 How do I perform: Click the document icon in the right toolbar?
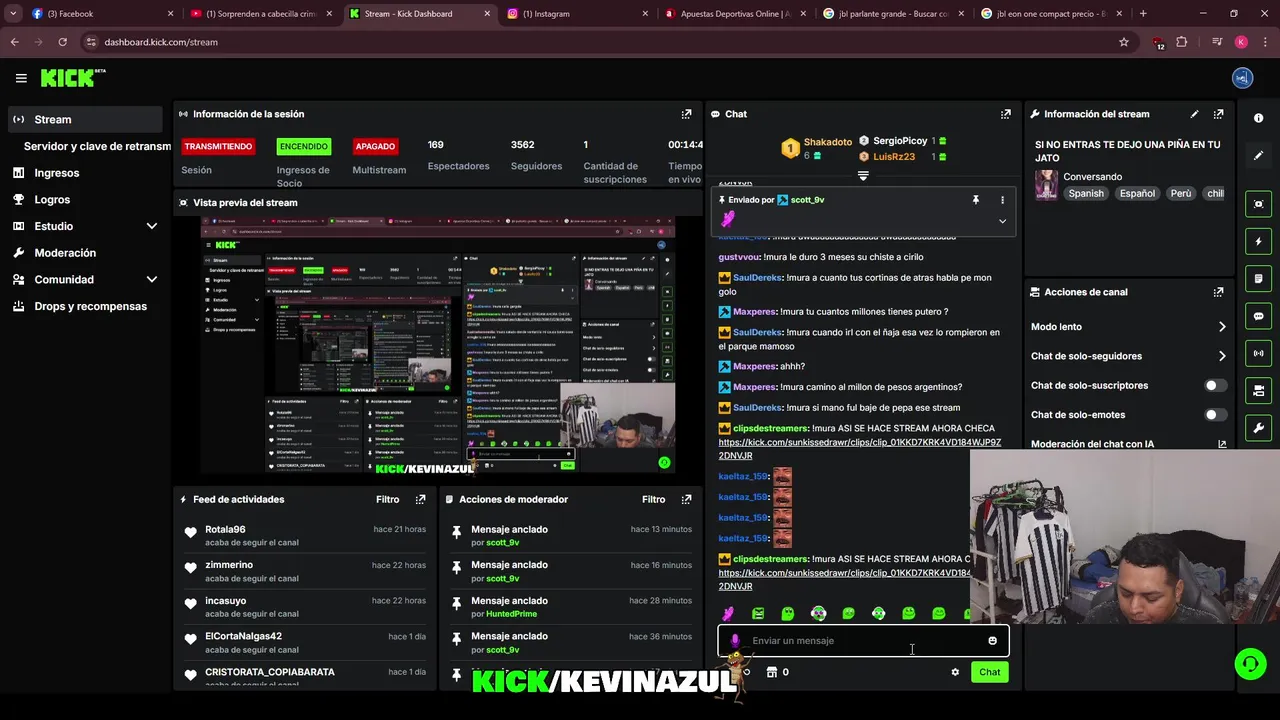click(1258, 278)
